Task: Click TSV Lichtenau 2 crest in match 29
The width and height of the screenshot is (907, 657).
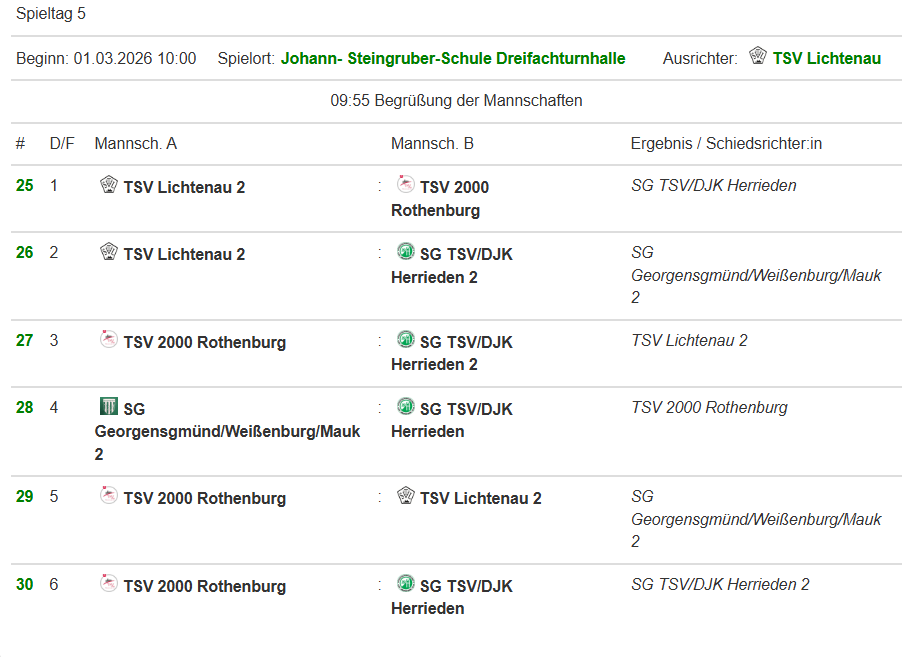Action: (406, 496)
